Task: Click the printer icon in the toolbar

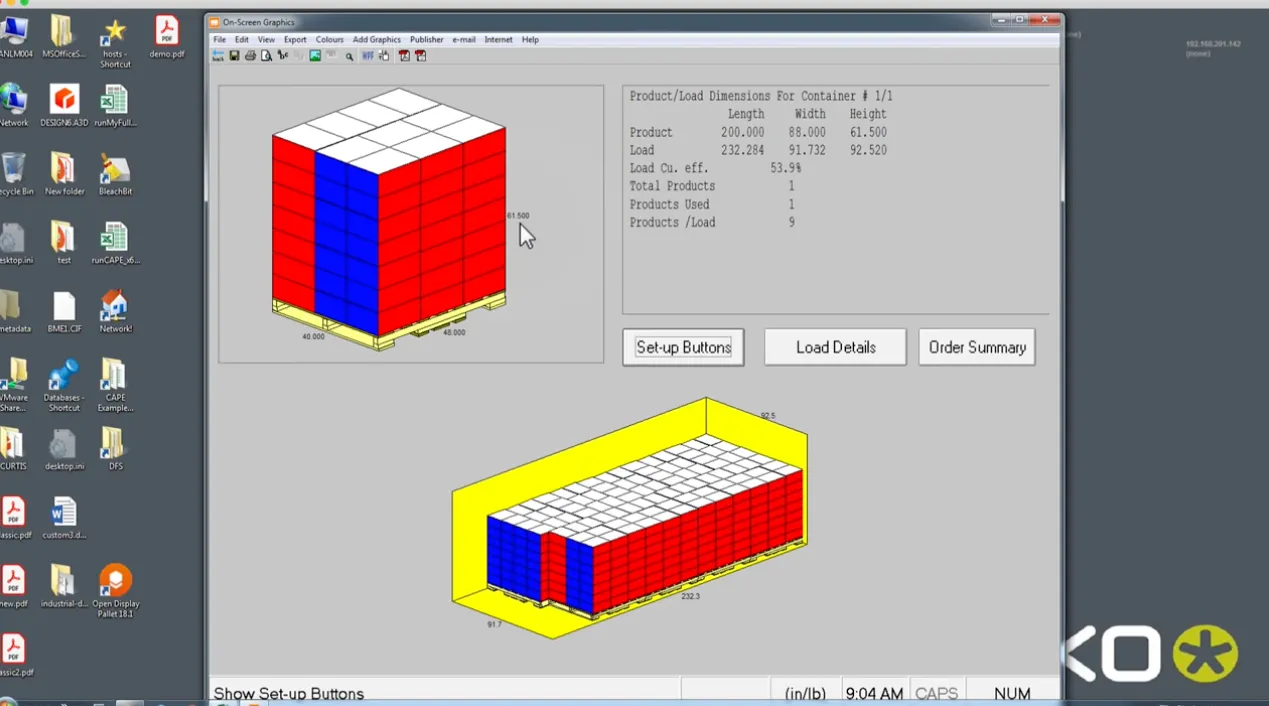Action: click(250, 56)
